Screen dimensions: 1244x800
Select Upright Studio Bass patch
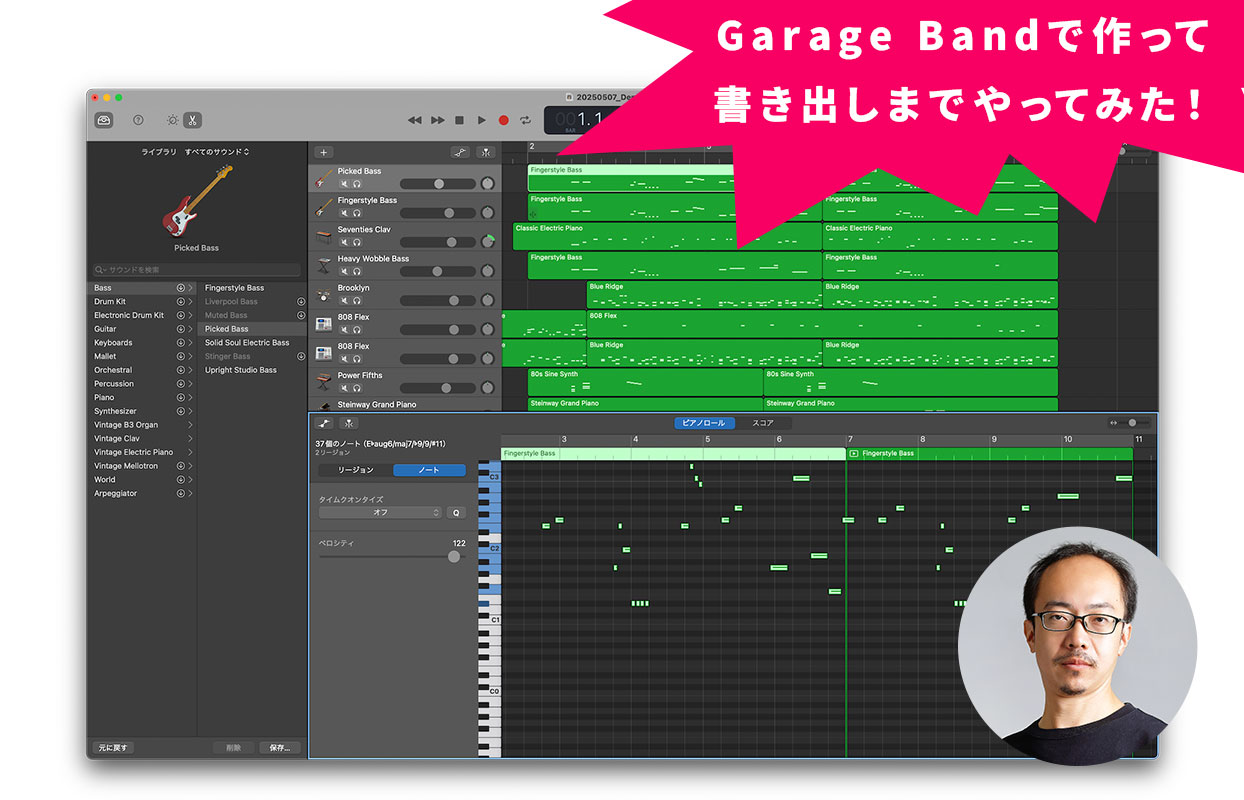pyautogui.click(x=241, y=370)
